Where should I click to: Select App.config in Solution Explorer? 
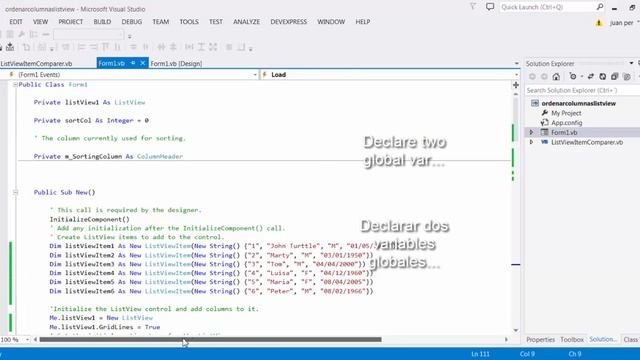tap(567, 123)
